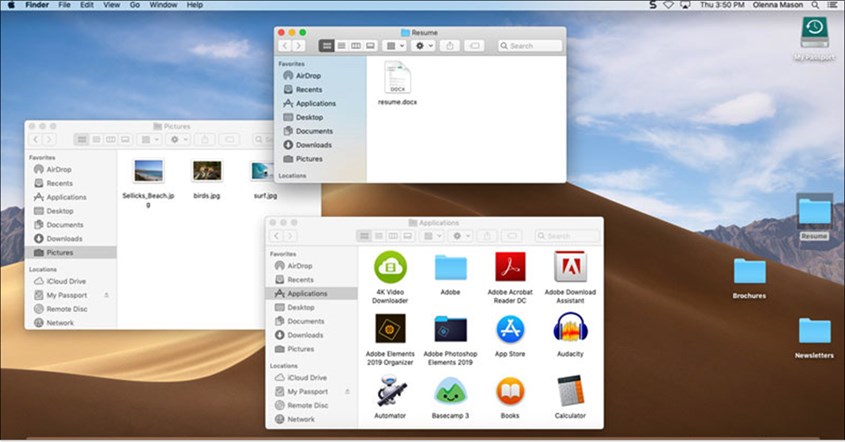845x442 pixels.
Task: Open the File menu
Action: pos(64,5)
